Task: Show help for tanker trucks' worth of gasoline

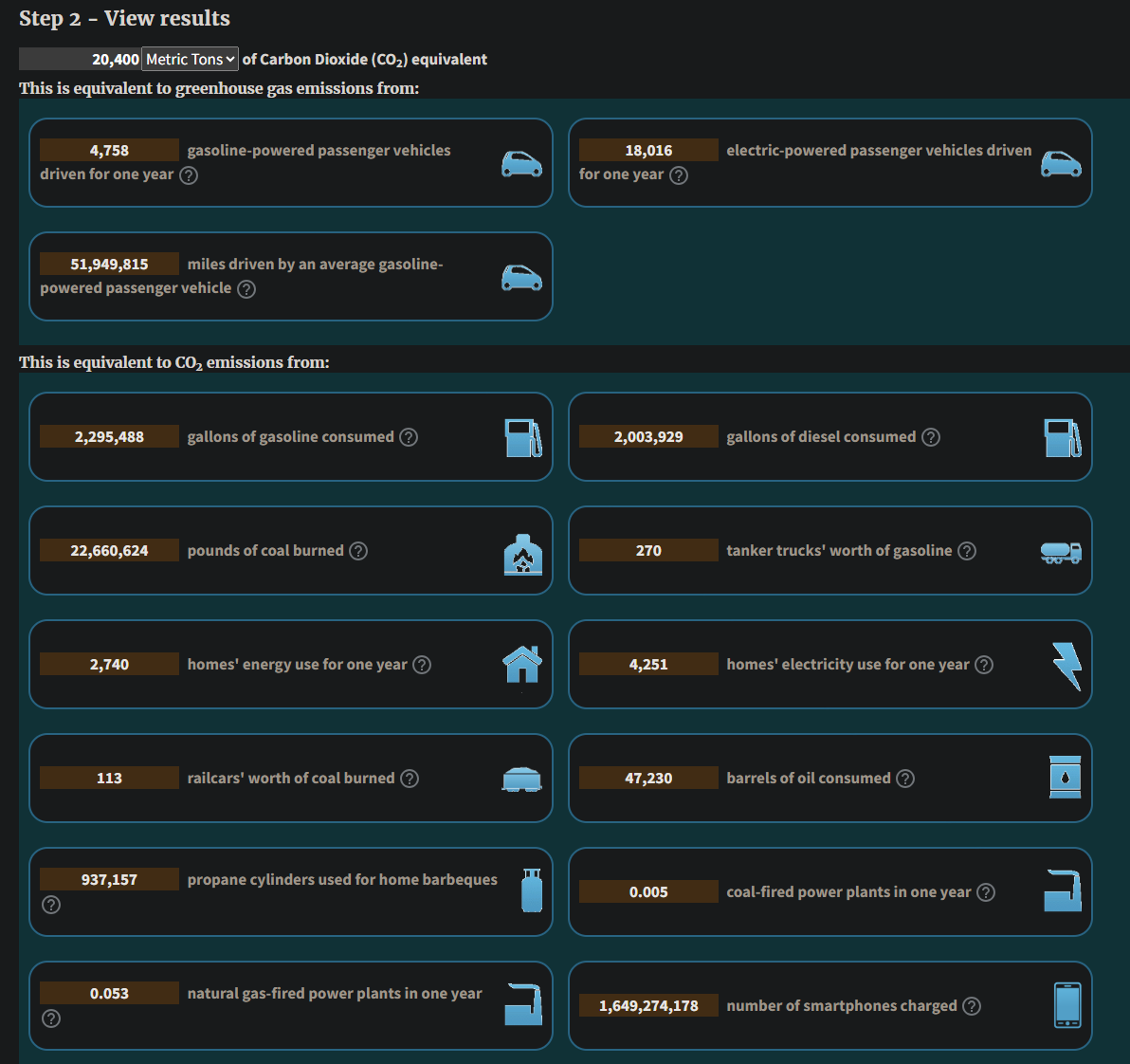Action: 966,551
